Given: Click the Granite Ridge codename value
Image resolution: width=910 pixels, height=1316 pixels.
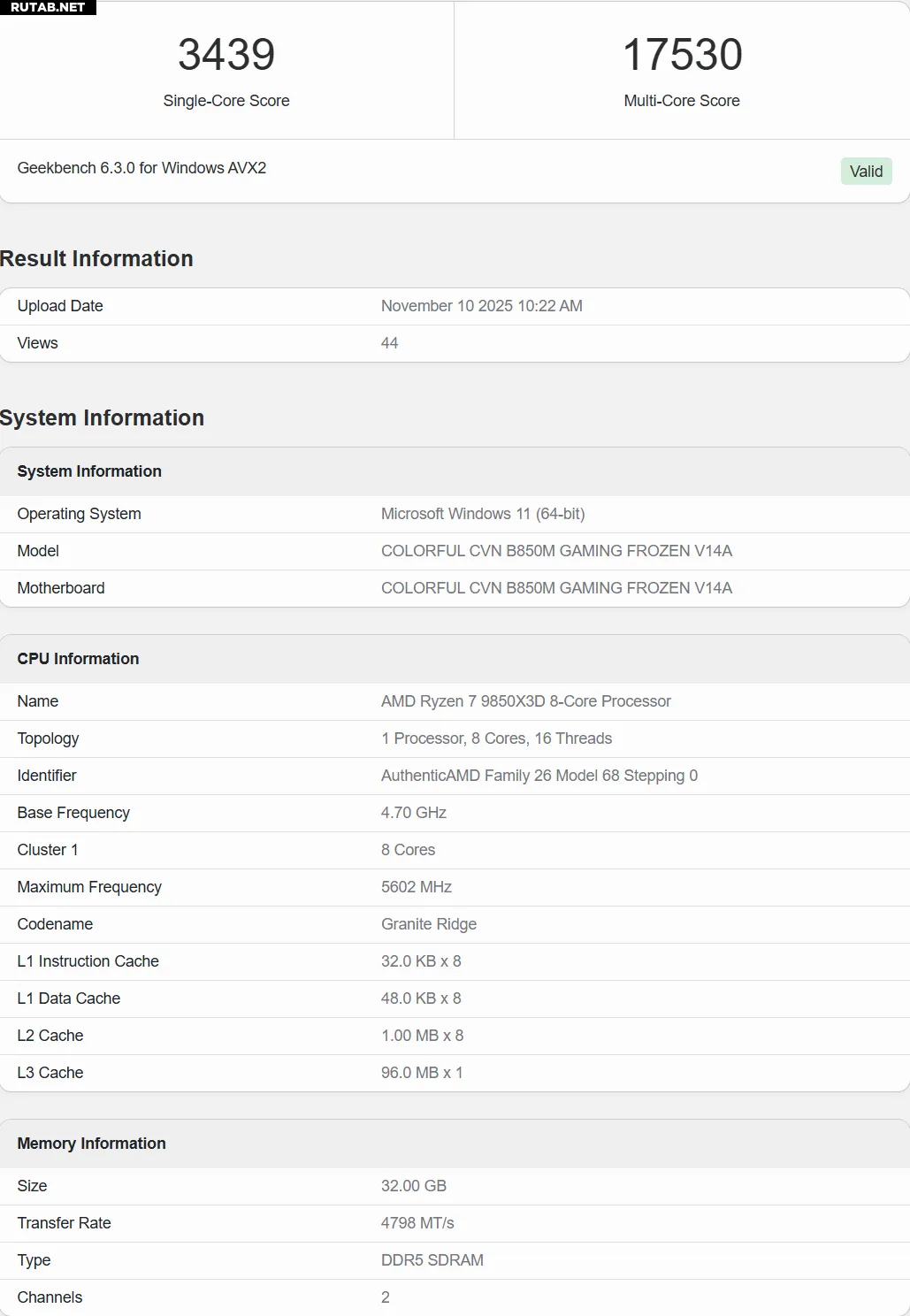Looking at the screenshot, I should pyautogui.click(x=429, y=924).
